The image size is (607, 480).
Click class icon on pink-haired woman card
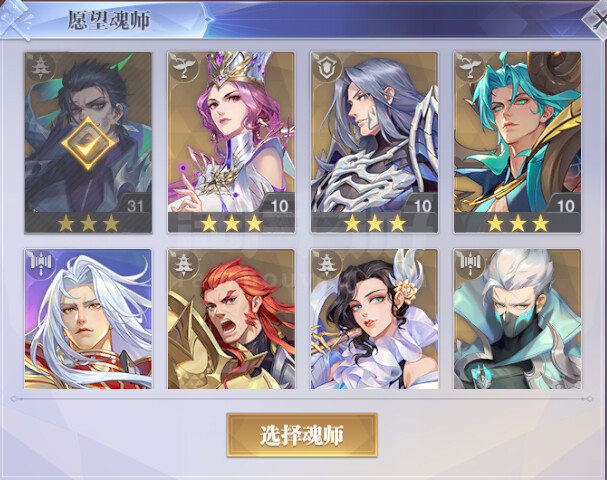point(183,67)
